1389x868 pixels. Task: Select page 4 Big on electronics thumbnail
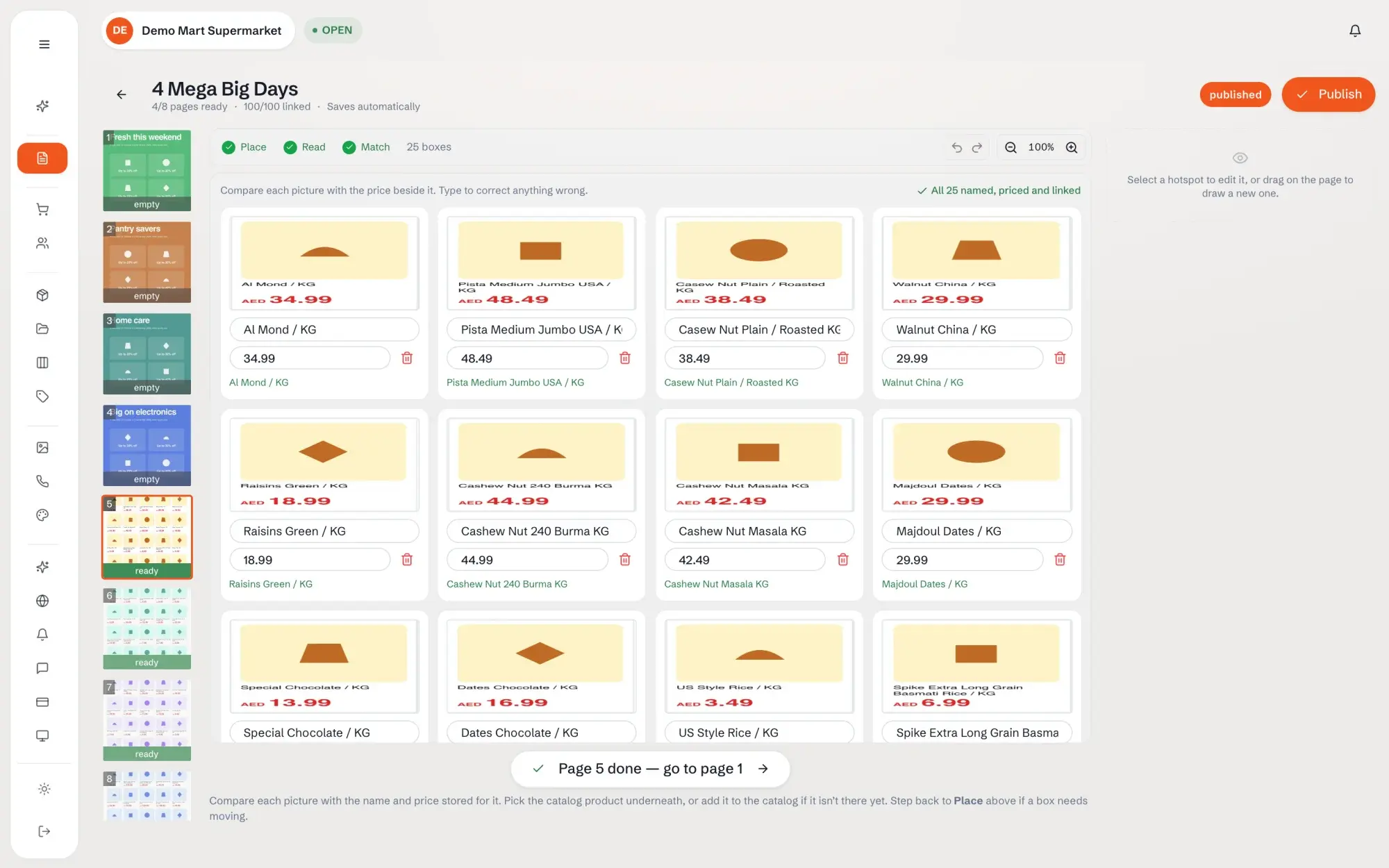tap(147, 445)
